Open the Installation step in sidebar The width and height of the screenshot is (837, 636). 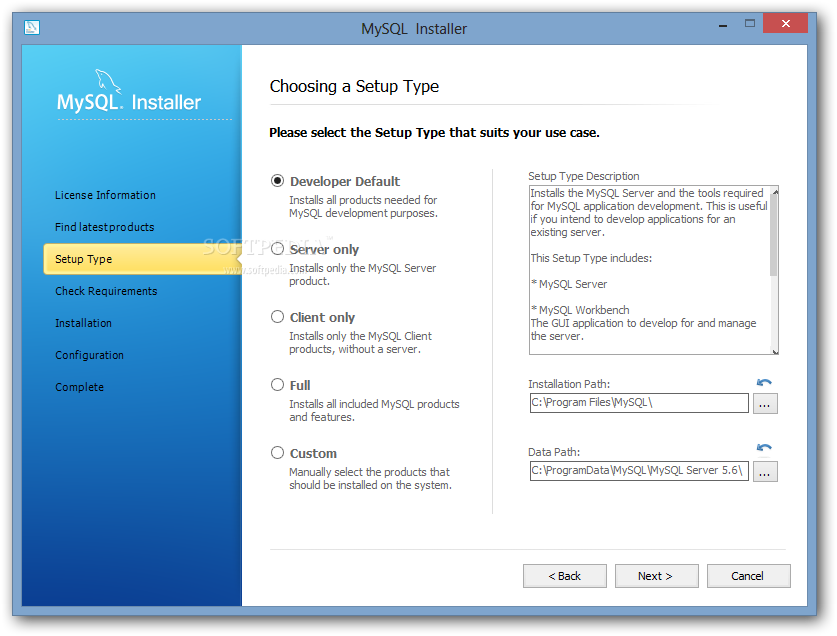[x=83, y=323]
